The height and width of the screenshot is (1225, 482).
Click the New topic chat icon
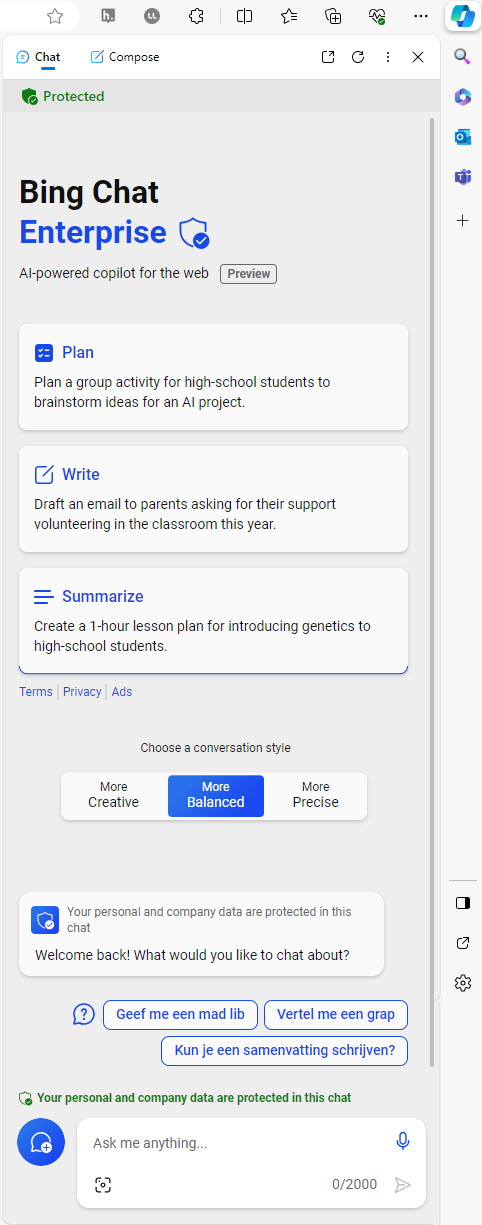click(x=41, y=1142)
